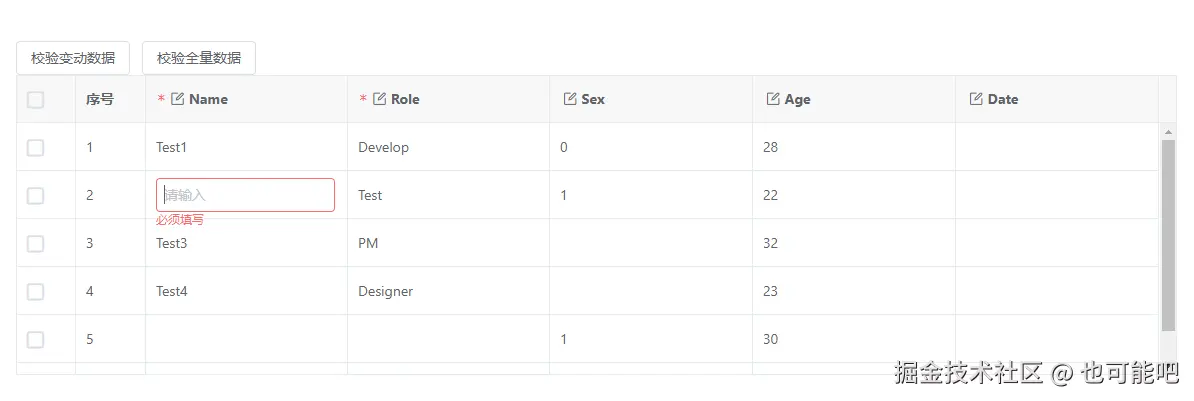Screen dimensions: 1194x401
Task: Click the table's vertical scrollbar thumb
Action: [x=1168, y=235]
